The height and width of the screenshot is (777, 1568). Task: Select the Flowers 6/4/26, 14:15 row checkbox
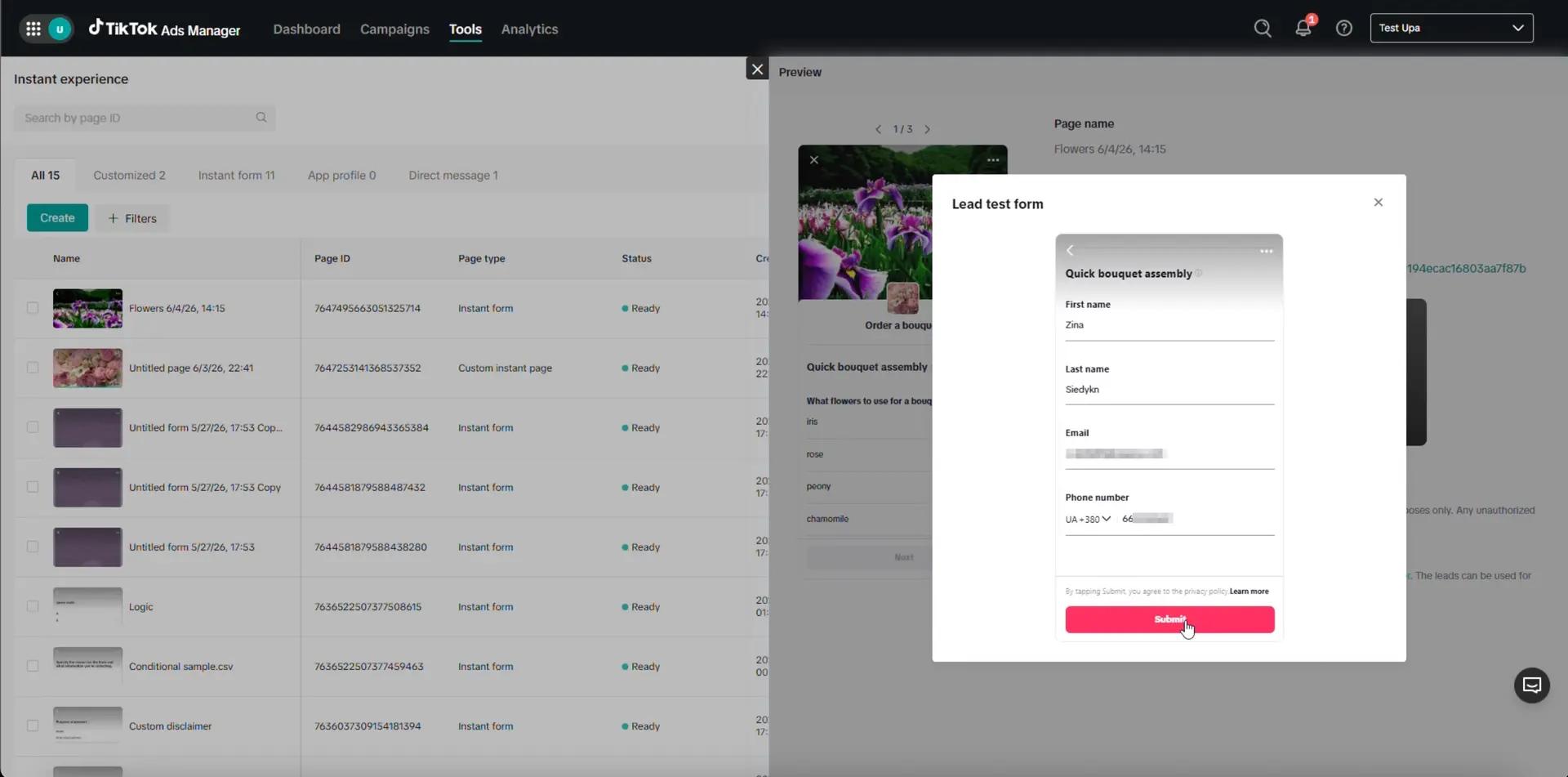point(33,308)
